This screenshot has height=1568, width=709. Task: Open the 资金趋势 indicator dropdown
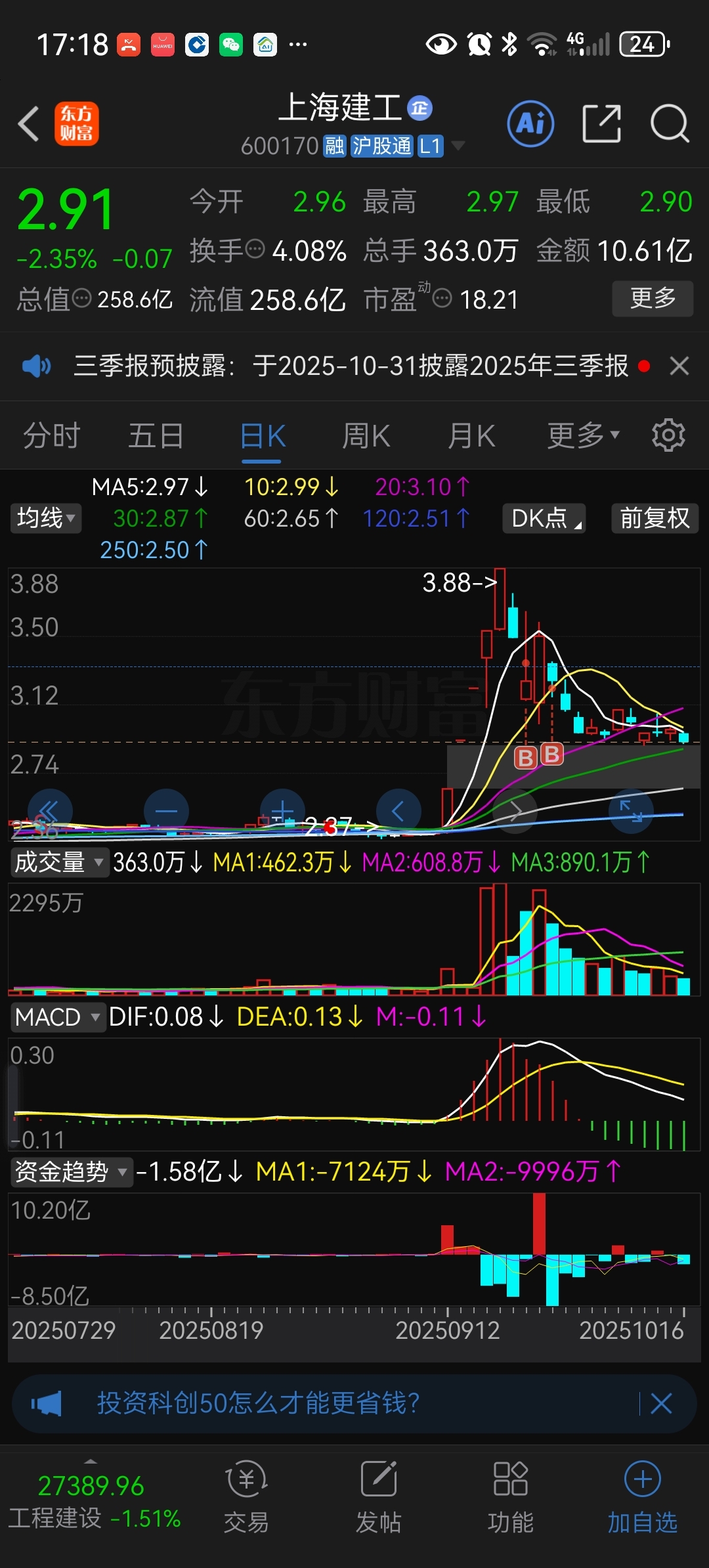click(71, 1172)
